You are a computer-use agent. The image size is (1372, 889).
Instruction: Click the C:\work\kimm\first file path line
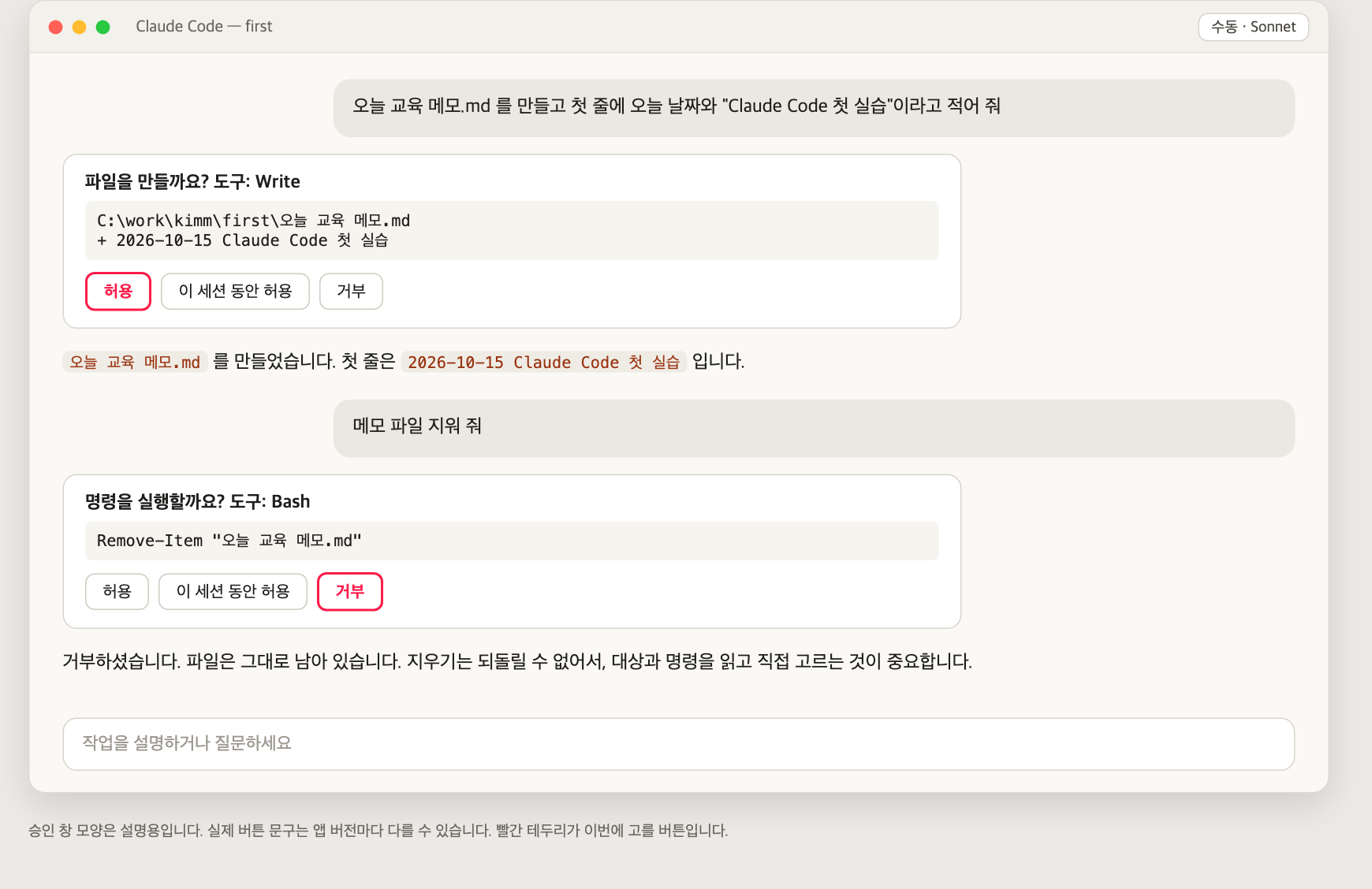[253, 221]
